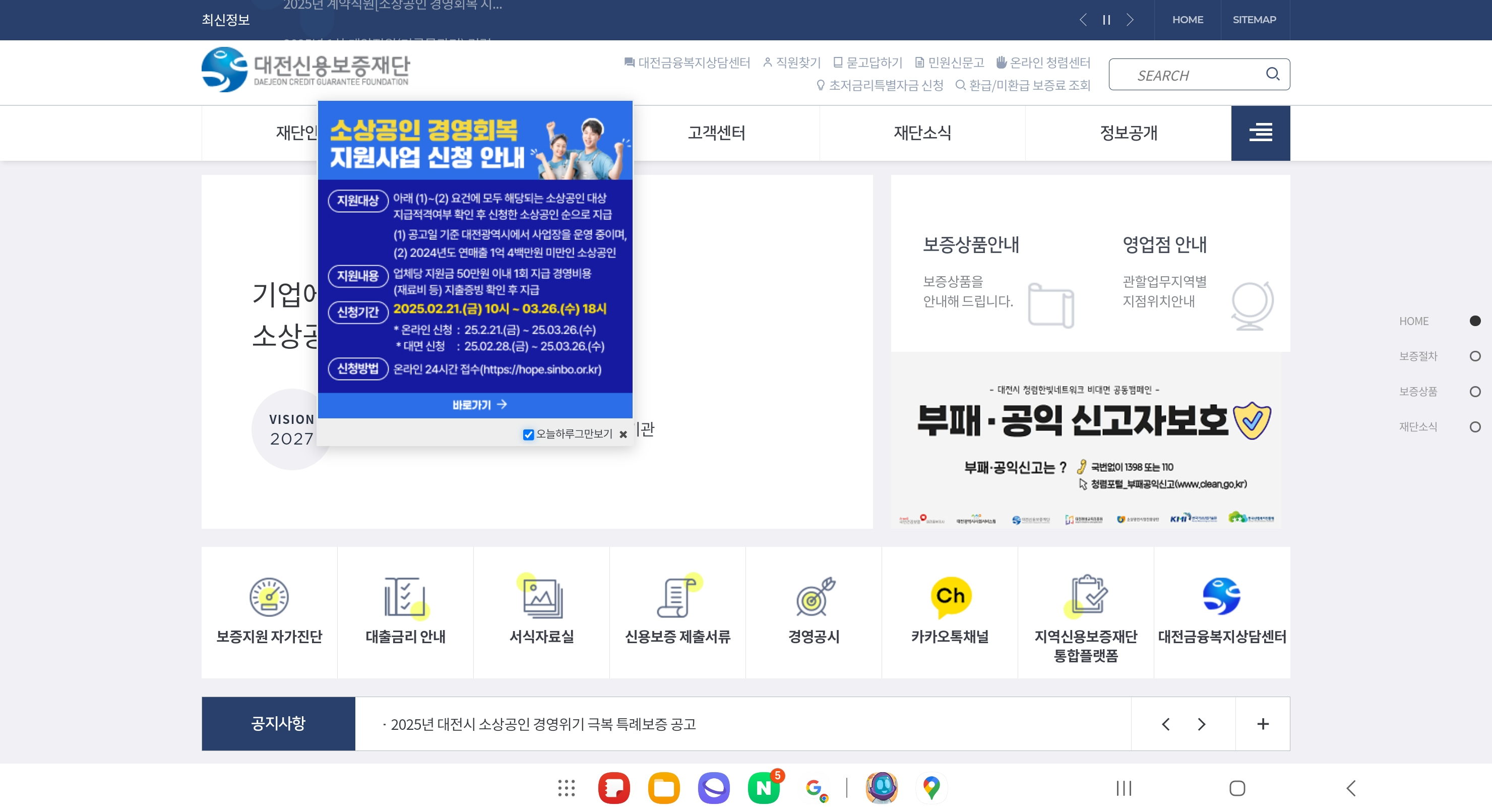Open the 고객센터 menu
This screenshot has width=1492, height=812.
(716, 133)
